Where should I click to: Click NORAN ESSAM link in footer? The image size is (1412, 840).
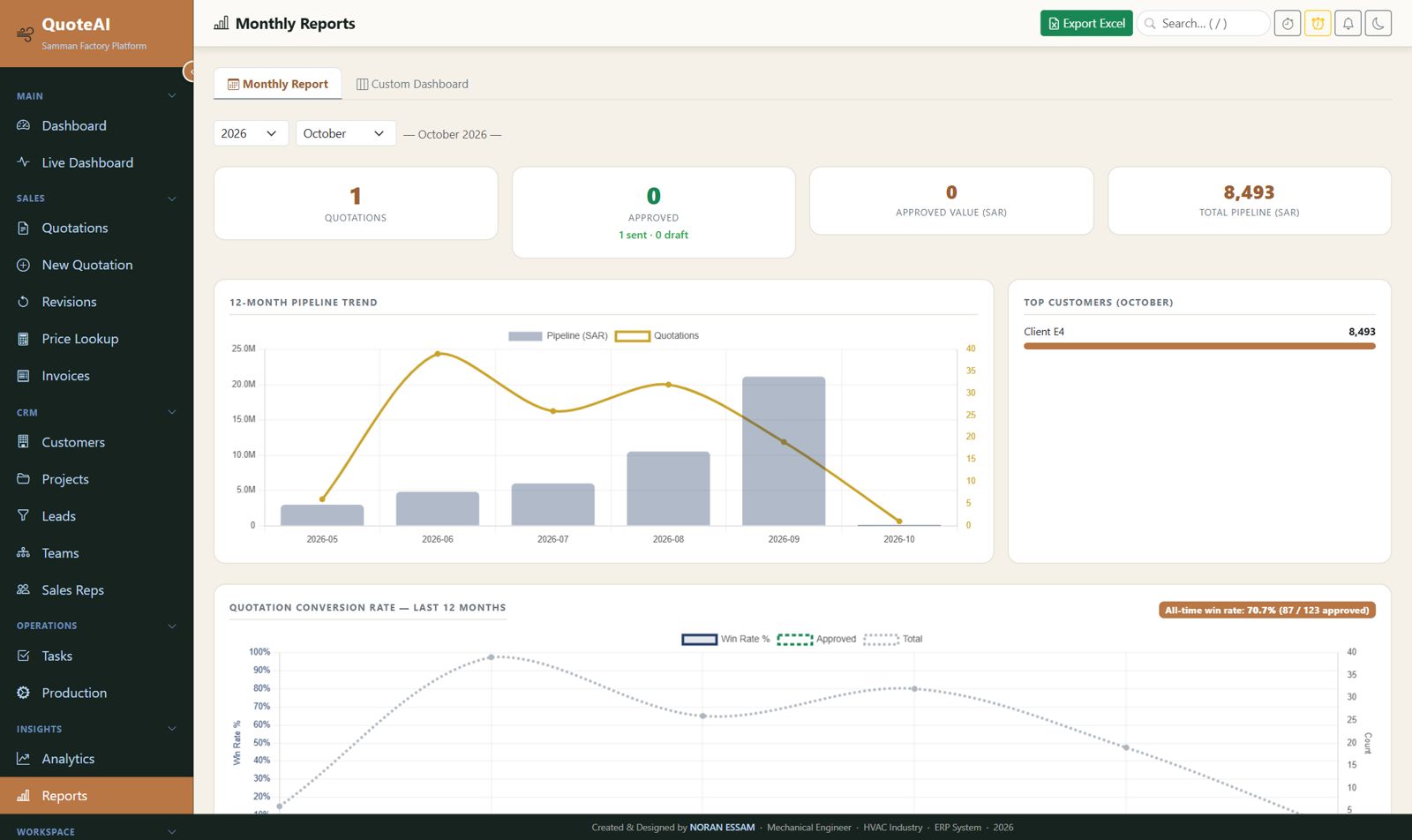tap(722, 828)
